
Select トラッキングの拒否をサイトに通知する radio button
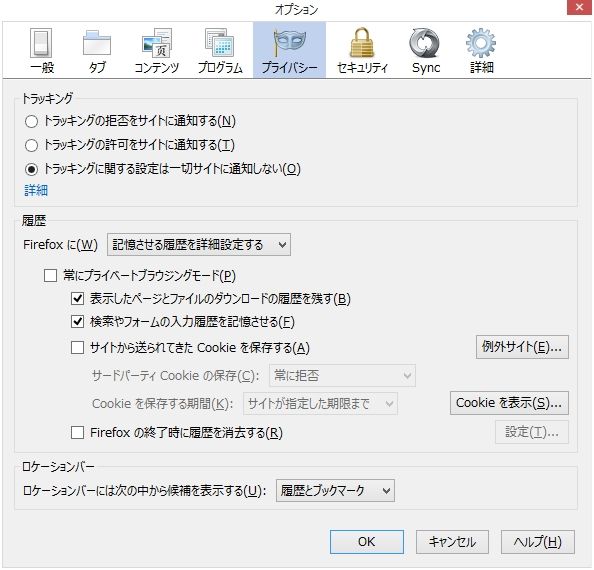tap(31, 121)
